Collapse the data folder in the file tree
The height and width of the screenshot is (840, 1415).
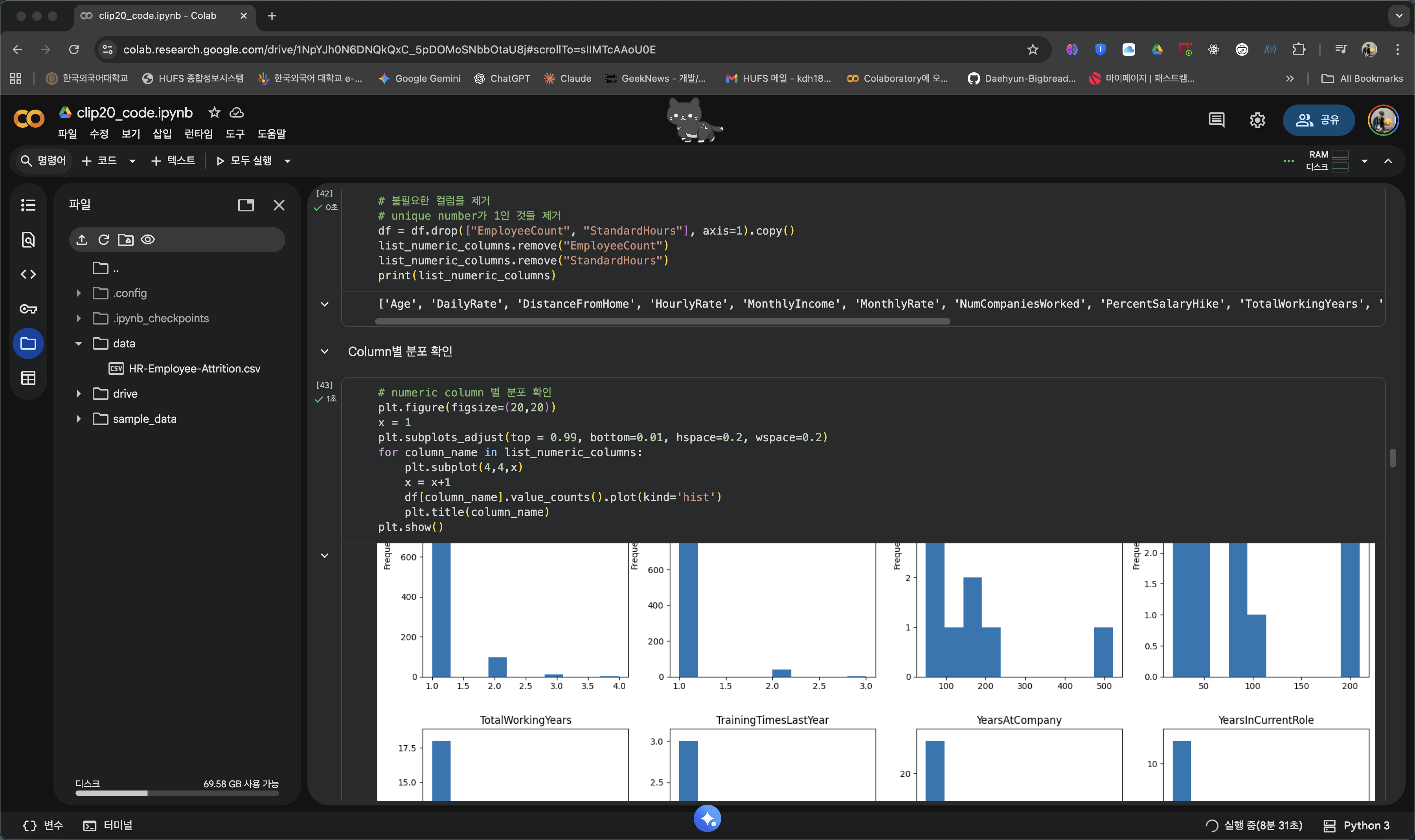pos(79,344)
